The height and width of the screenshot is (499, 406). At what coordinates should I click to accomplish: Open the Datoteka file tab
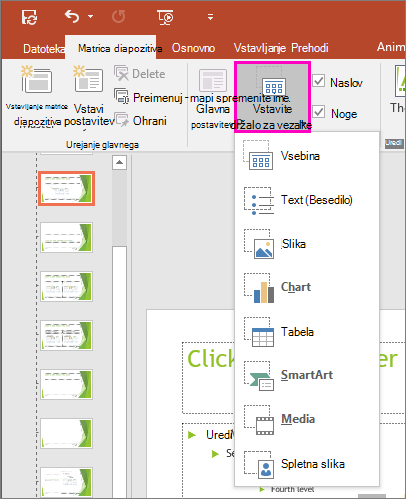click(44, 49)
